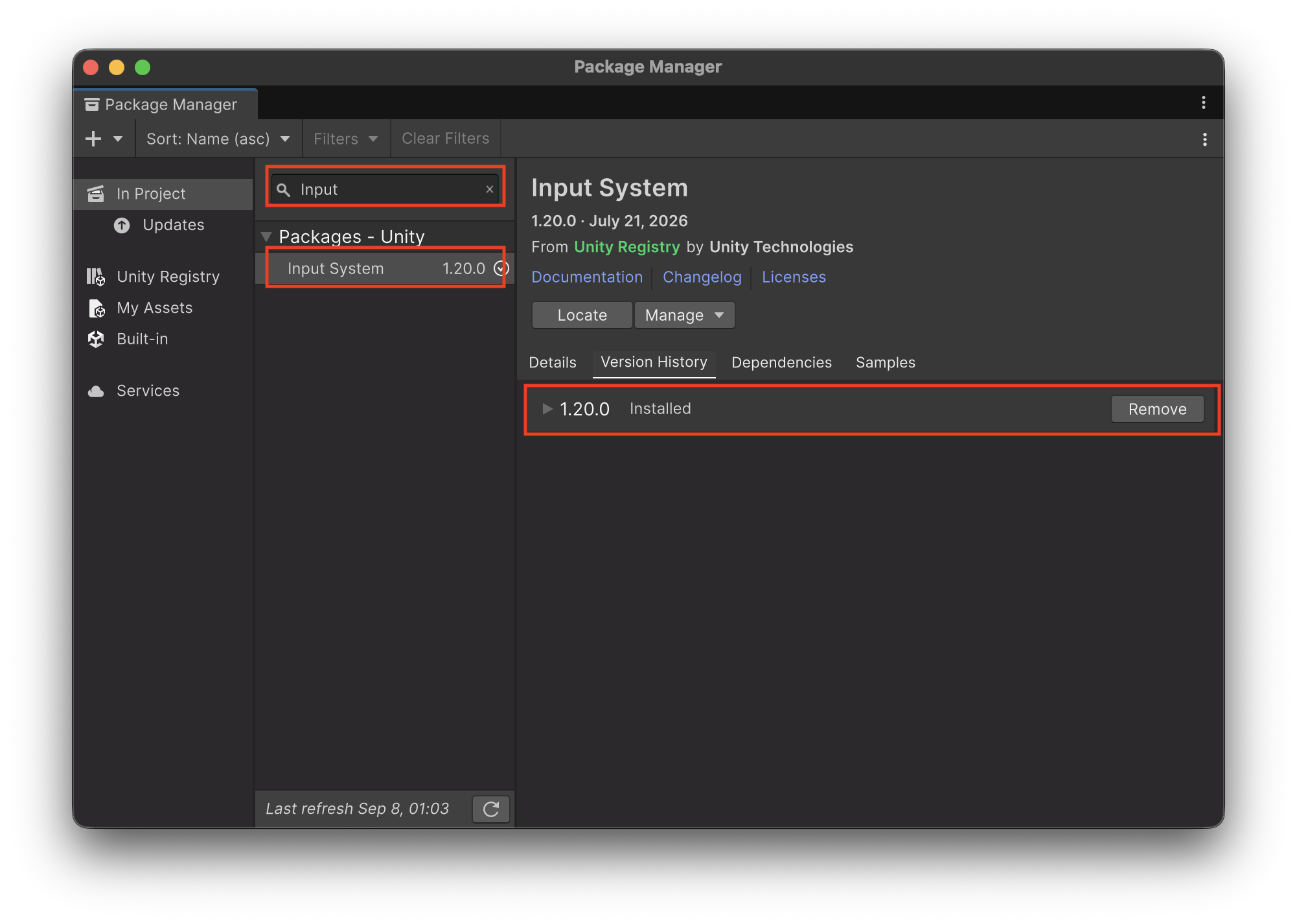Click the Input System title heading
The width and height of the screenshot is (1297, 924).
point(610,188)
